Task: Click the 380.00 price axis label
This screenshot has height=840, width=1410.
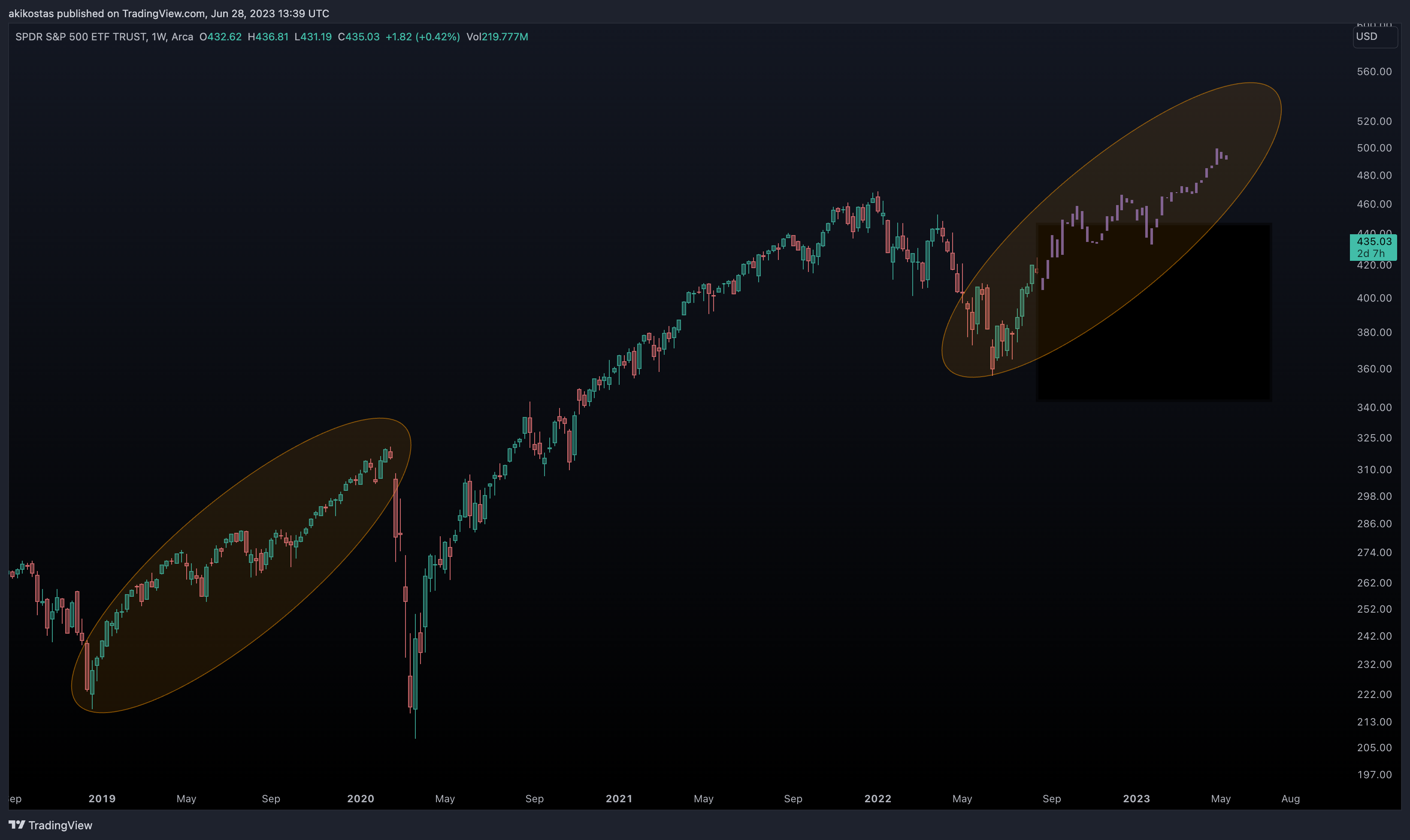Action: click(1374, 332)
